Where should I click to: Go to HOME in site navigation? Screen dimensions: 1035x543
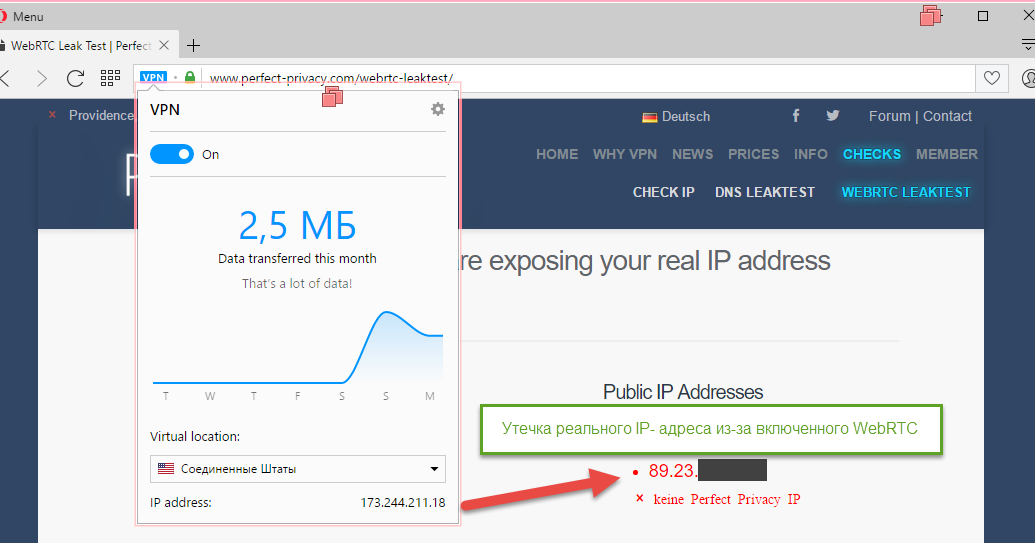[557, 154]
